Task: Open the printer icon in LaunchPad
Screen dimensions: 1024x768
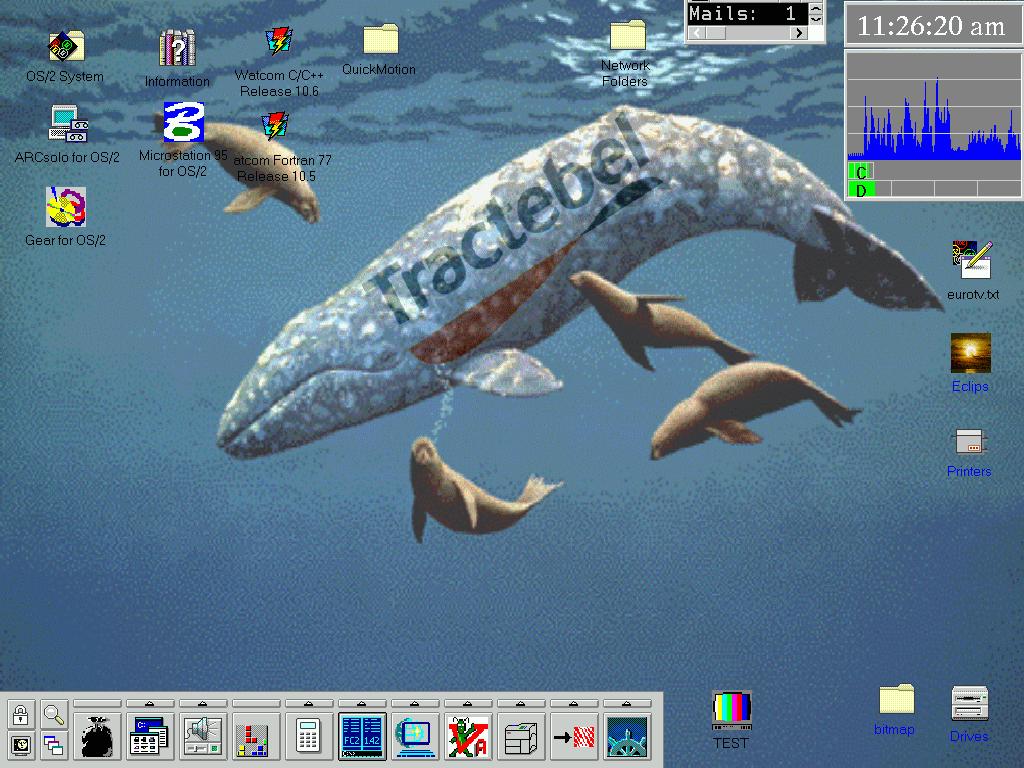Action: click(x=520, y=737)
